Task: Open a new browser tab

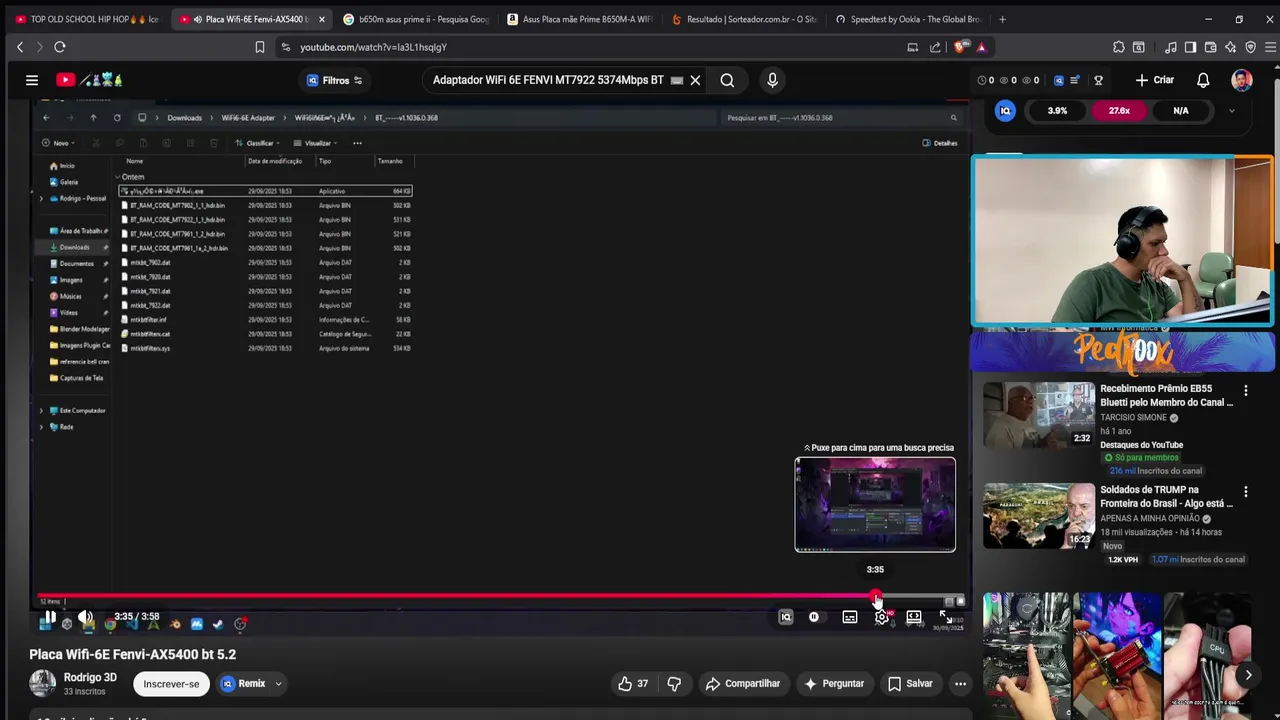Action: click(x=1002, y=19)
